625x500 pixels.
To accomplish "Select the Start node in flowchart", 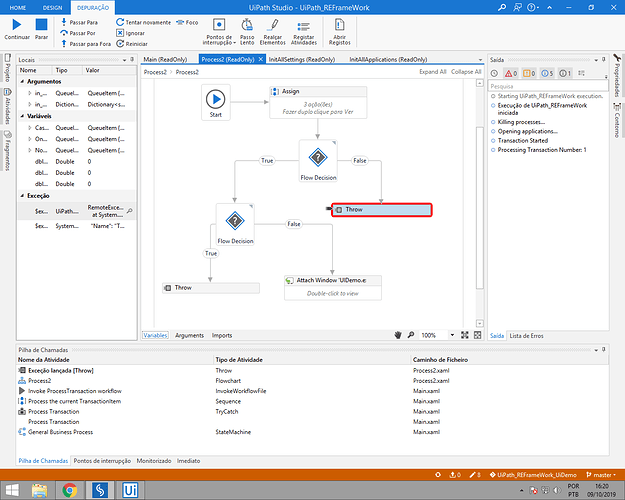I will tap(216, 102).
